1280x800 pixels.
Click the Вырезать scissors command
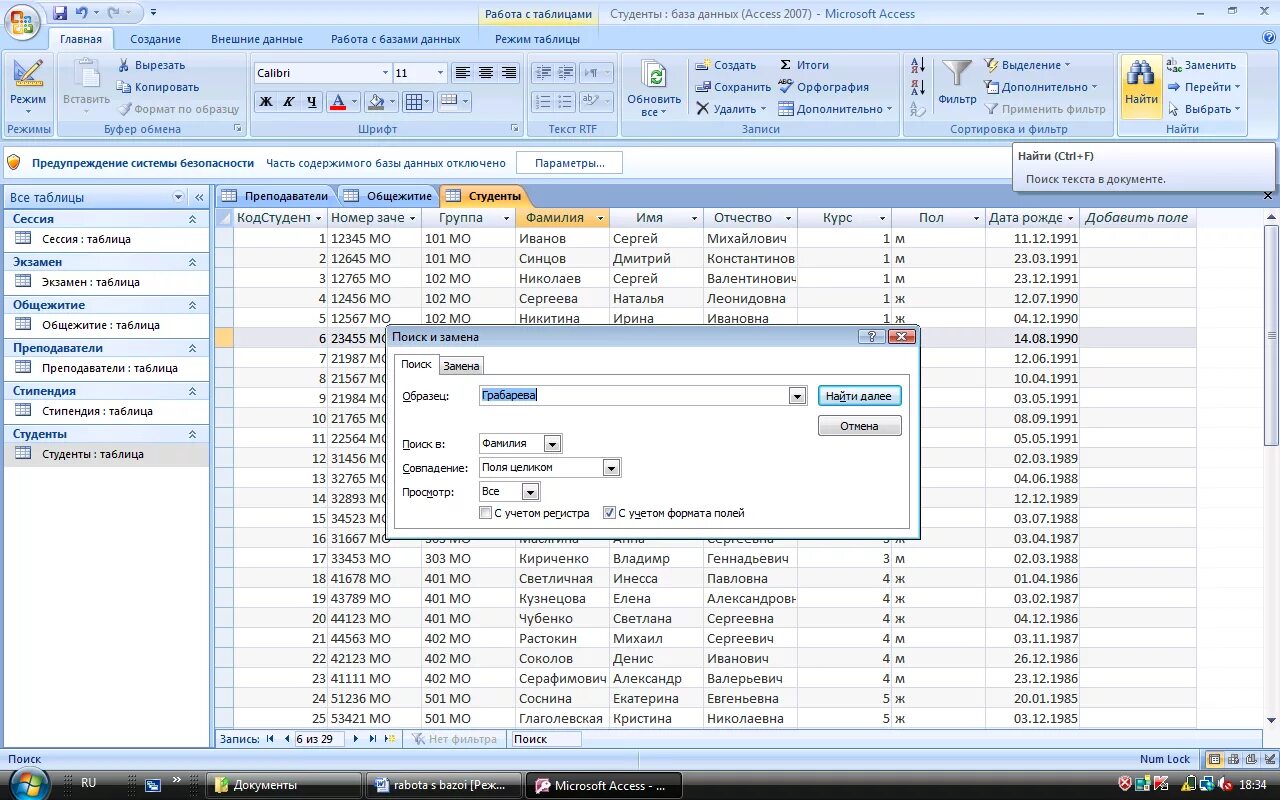(x=151, y=65)
